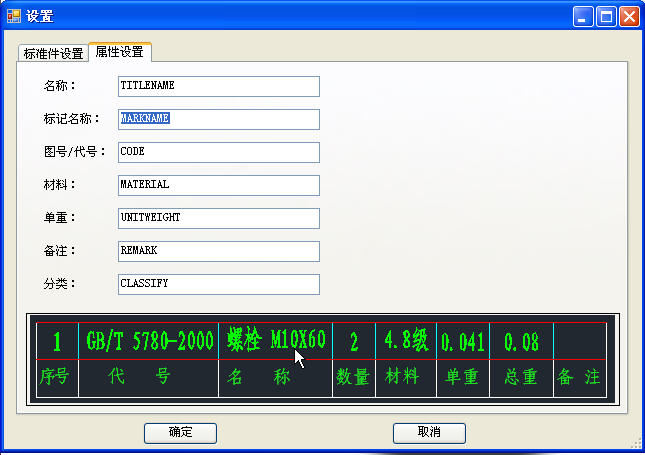Close the 设置 dialog window
This screenshot has height=455, width=645.
coord(629,16)
